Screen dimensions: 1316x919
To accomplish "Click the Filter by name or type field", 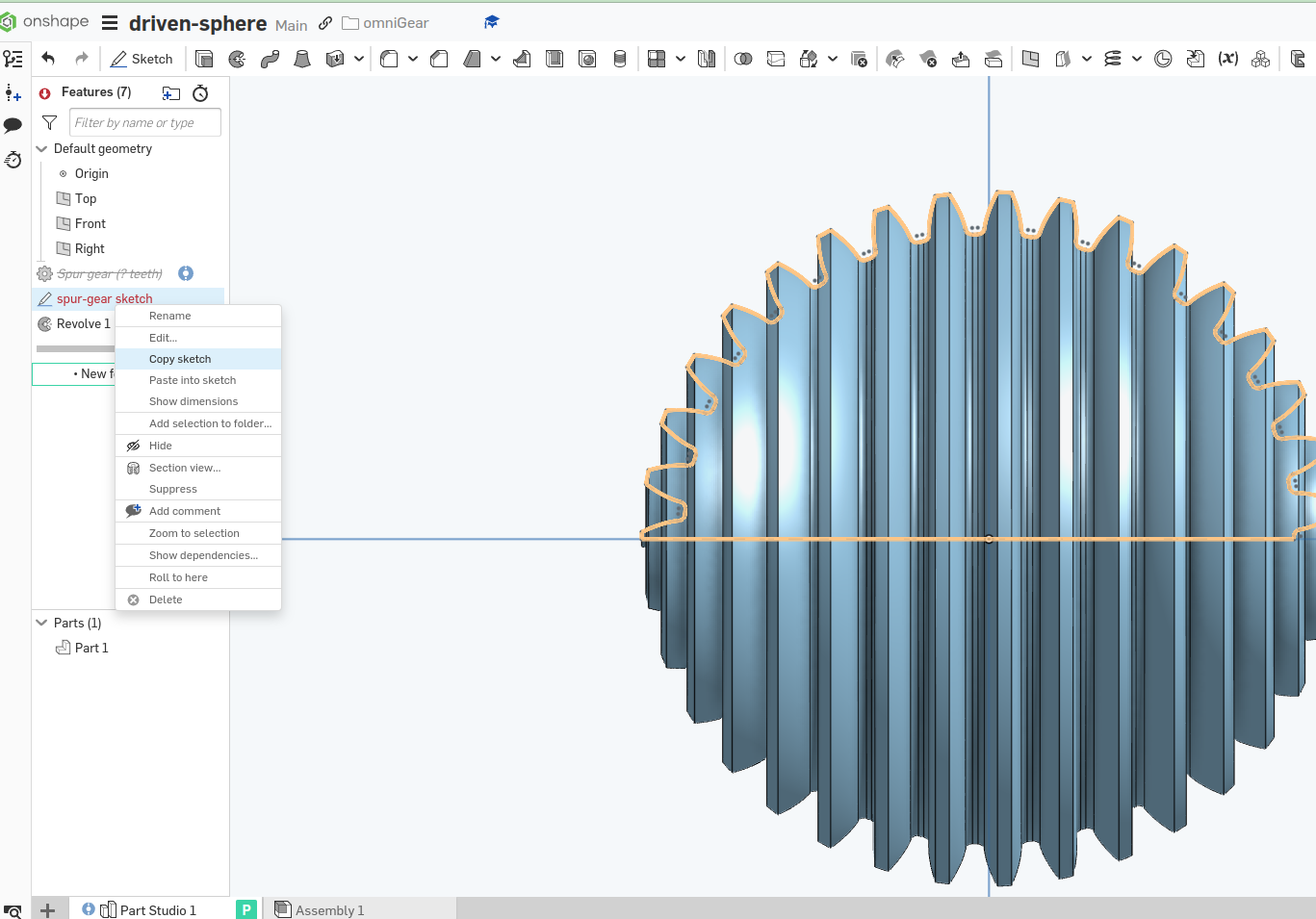I will pos(145,122).
